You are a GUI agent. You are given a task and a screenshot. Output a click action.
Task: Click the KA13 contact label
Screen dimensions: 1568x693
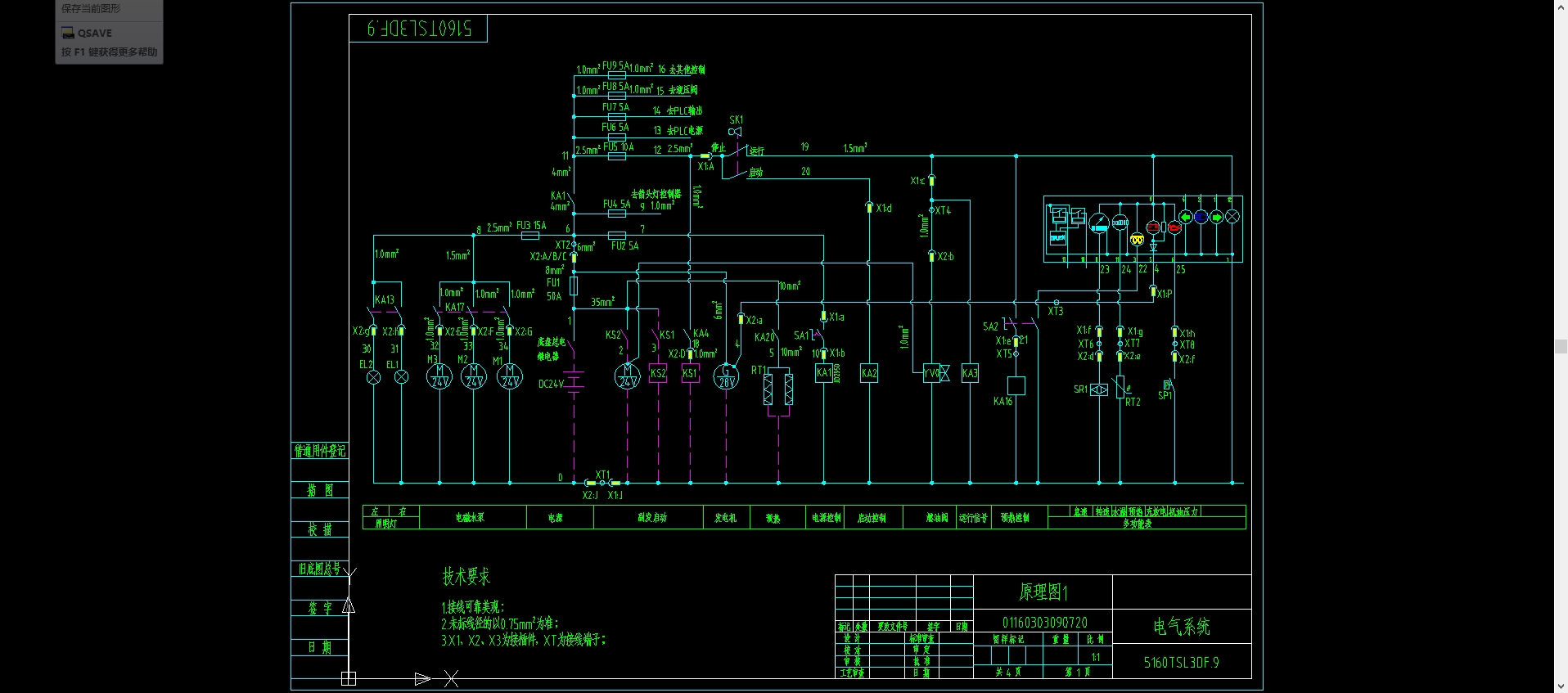pos(385,300)
